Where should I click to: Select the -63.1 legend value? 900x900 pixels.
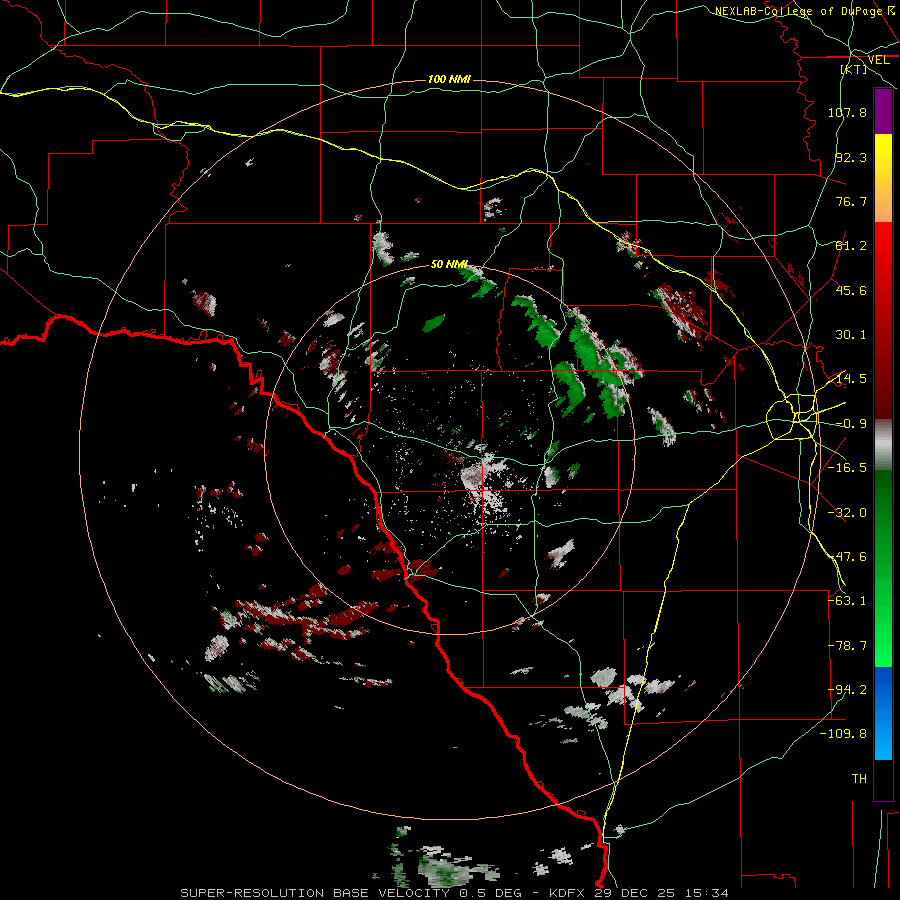coord(847,601)
